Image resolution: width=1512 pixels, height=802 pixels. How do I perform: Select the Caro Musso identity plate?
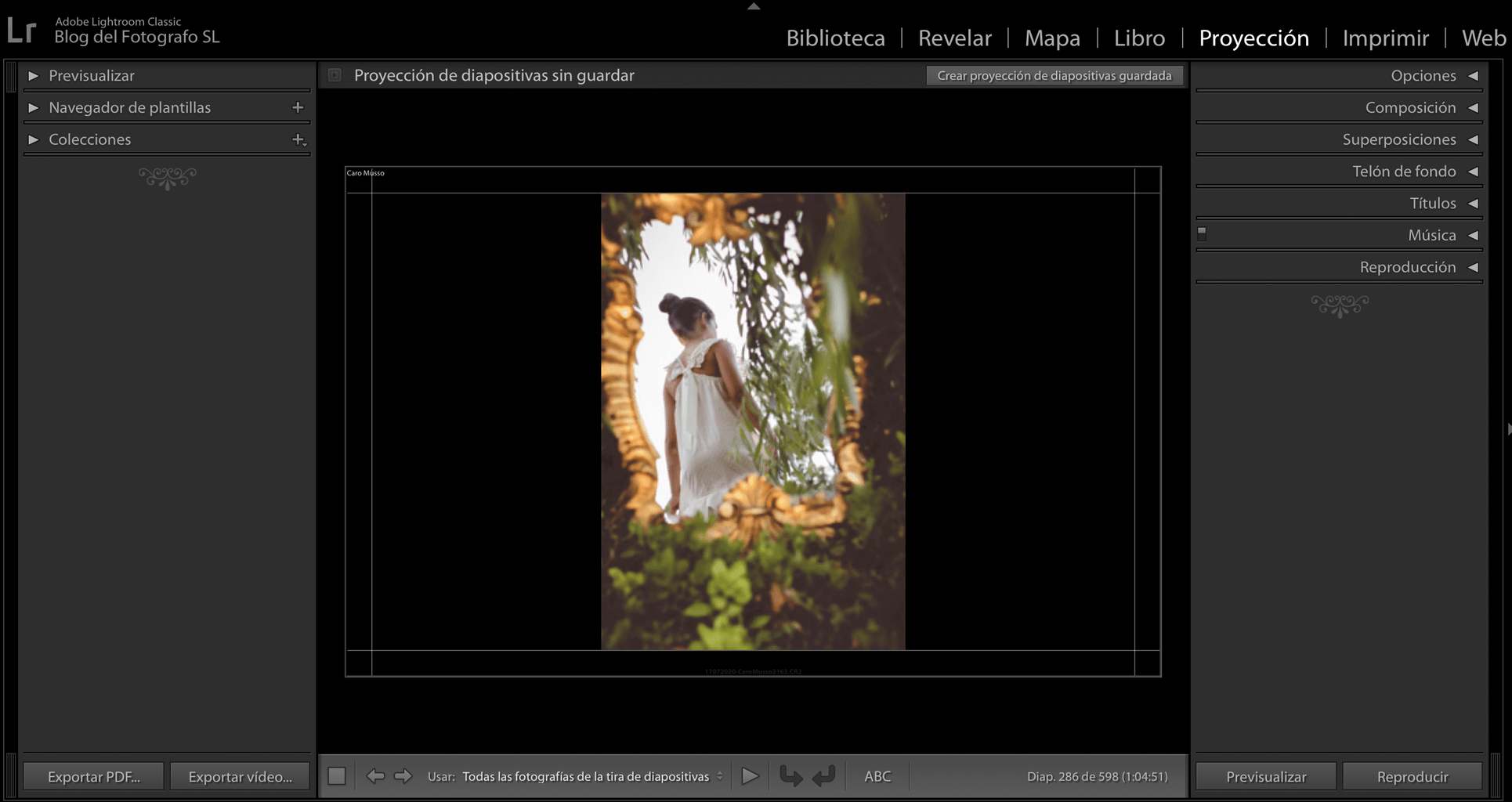click(x=365, y=173)
